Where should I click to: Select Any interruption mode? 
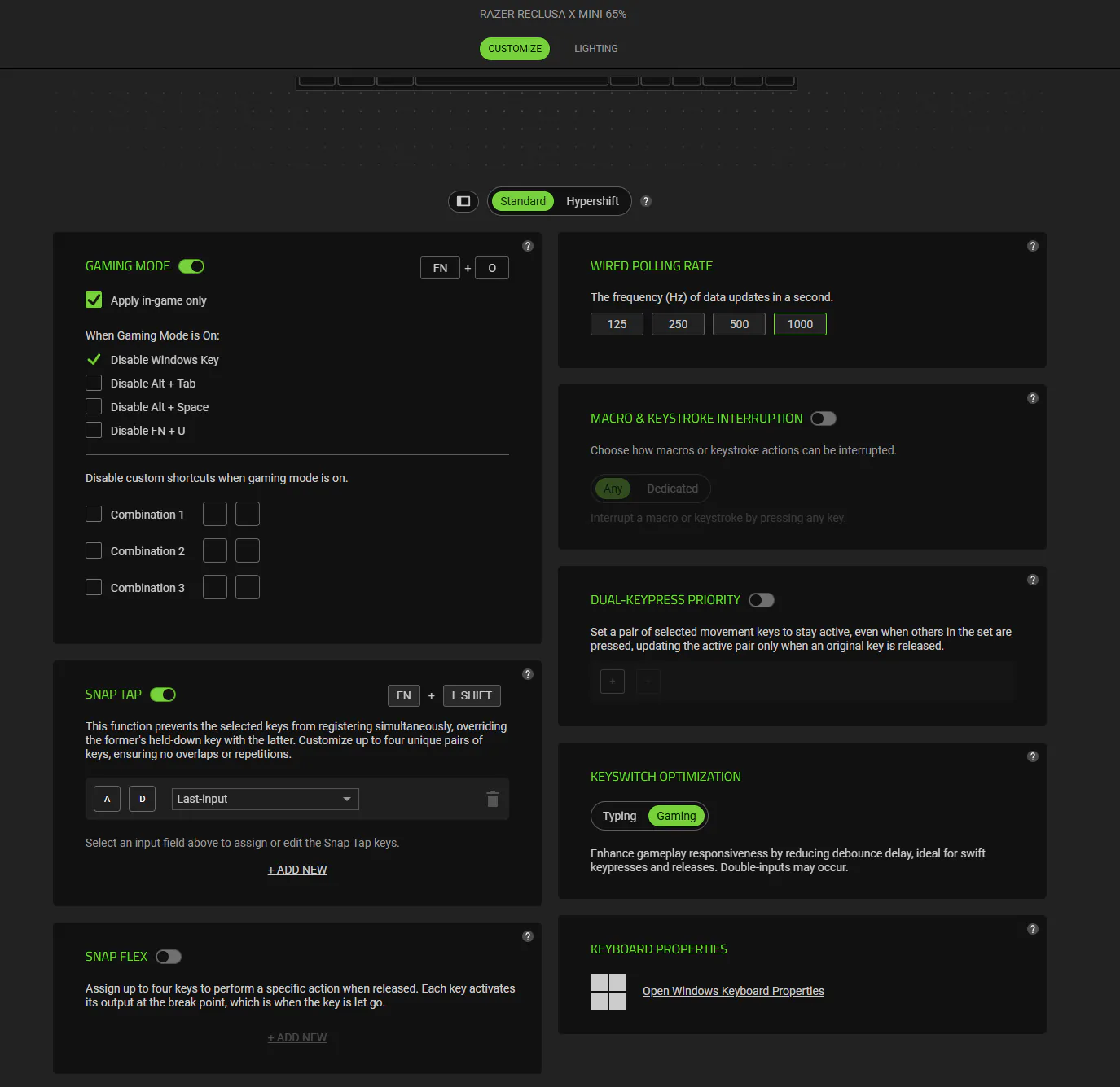point(613,489)
